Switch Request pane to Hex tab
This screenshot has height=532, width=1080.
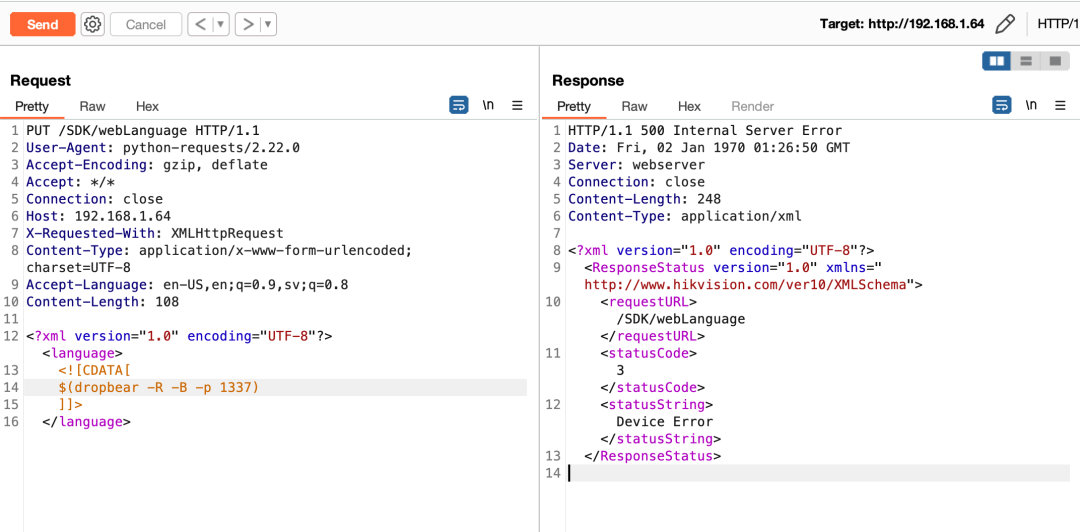[x=147, y=106]
